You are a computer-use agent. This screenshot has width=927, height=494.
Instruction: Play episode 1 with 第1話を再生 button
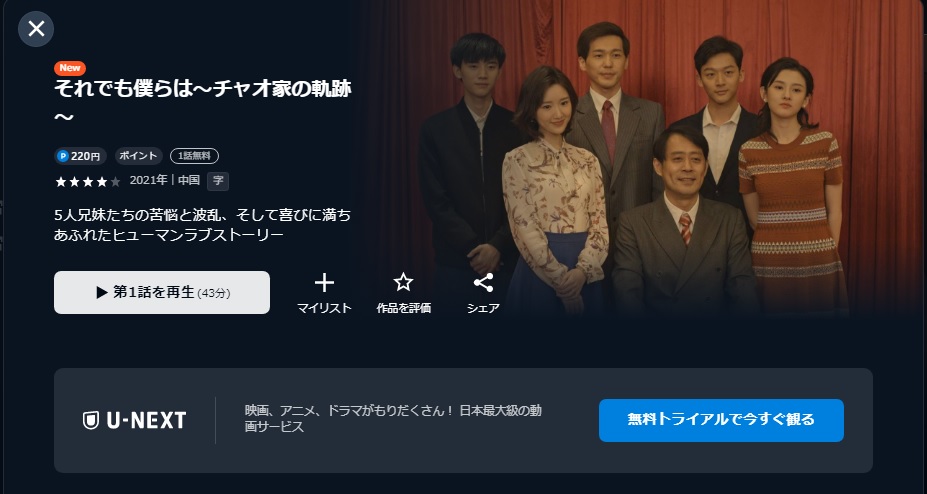point(162,292)
